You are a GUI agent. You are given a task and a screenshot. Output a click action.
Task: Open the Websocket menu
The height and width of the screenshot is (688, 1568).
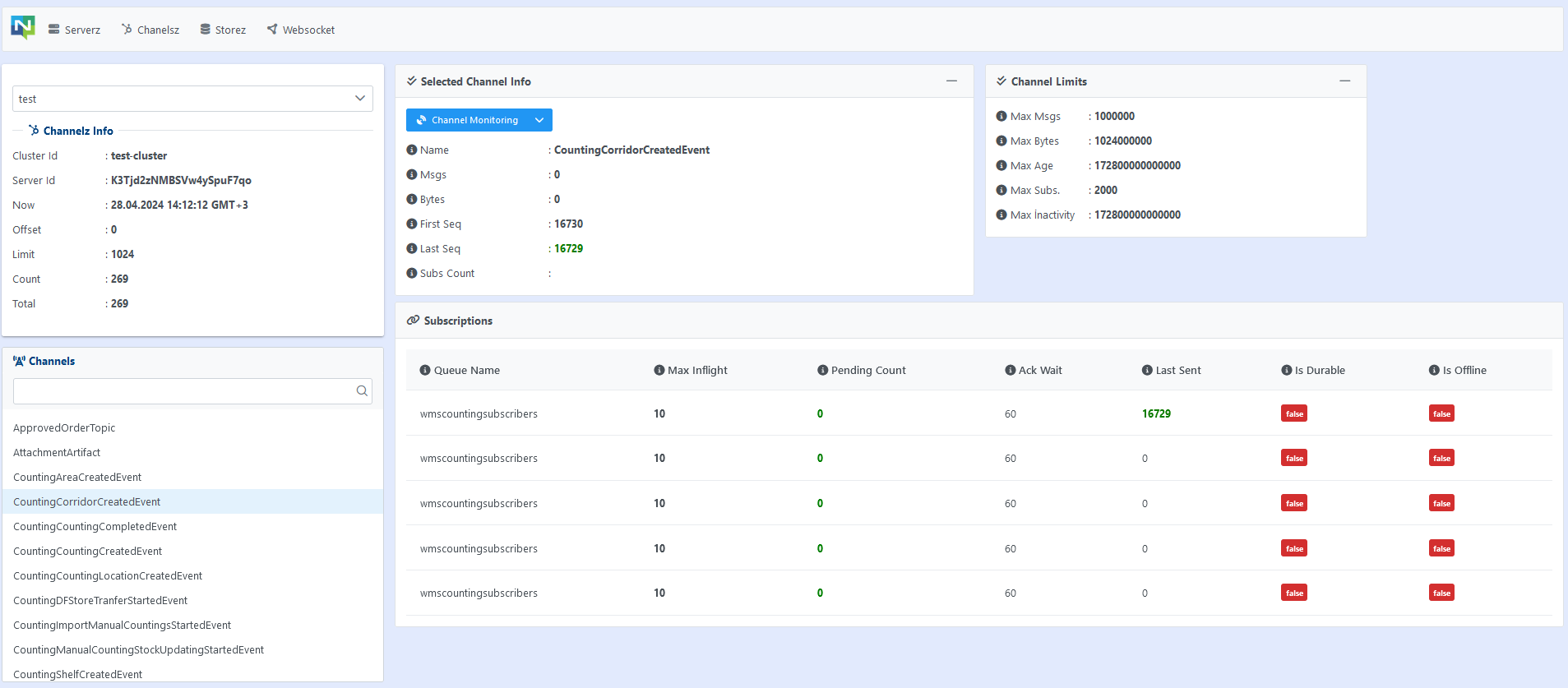[x=301, y=30]
